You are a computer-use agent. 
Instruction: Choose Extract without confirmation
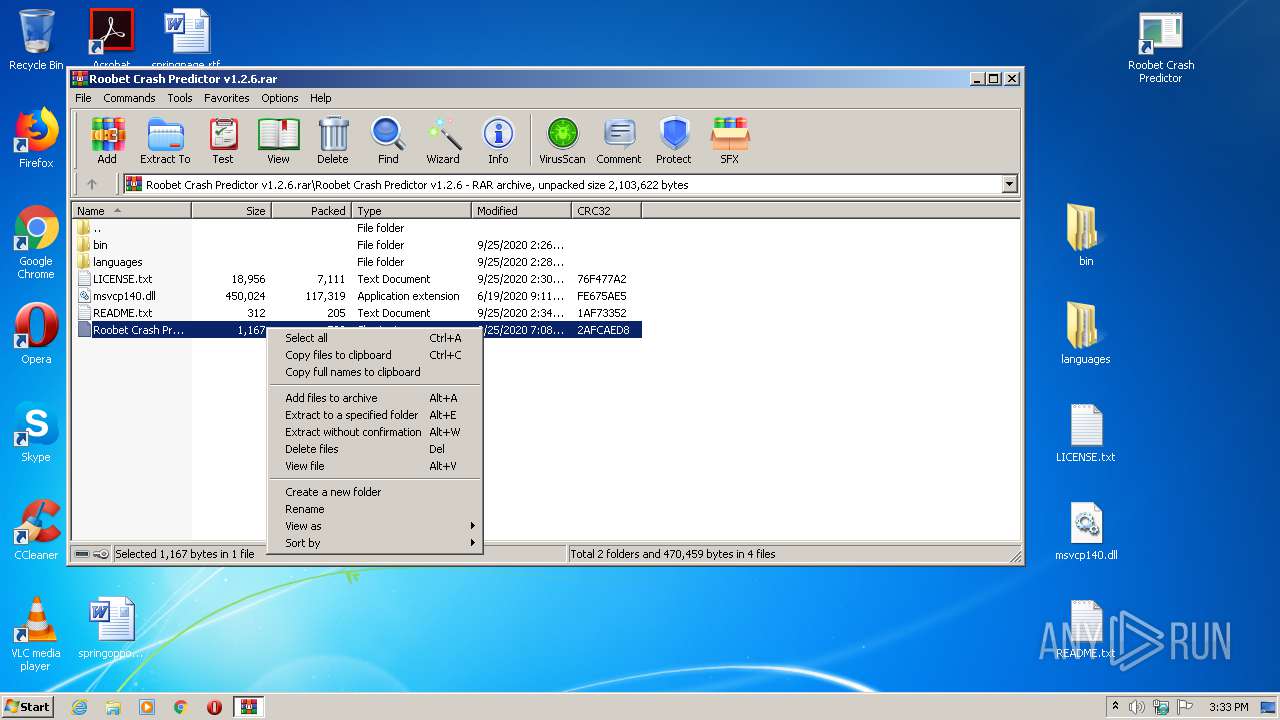(x=375, y=432)
